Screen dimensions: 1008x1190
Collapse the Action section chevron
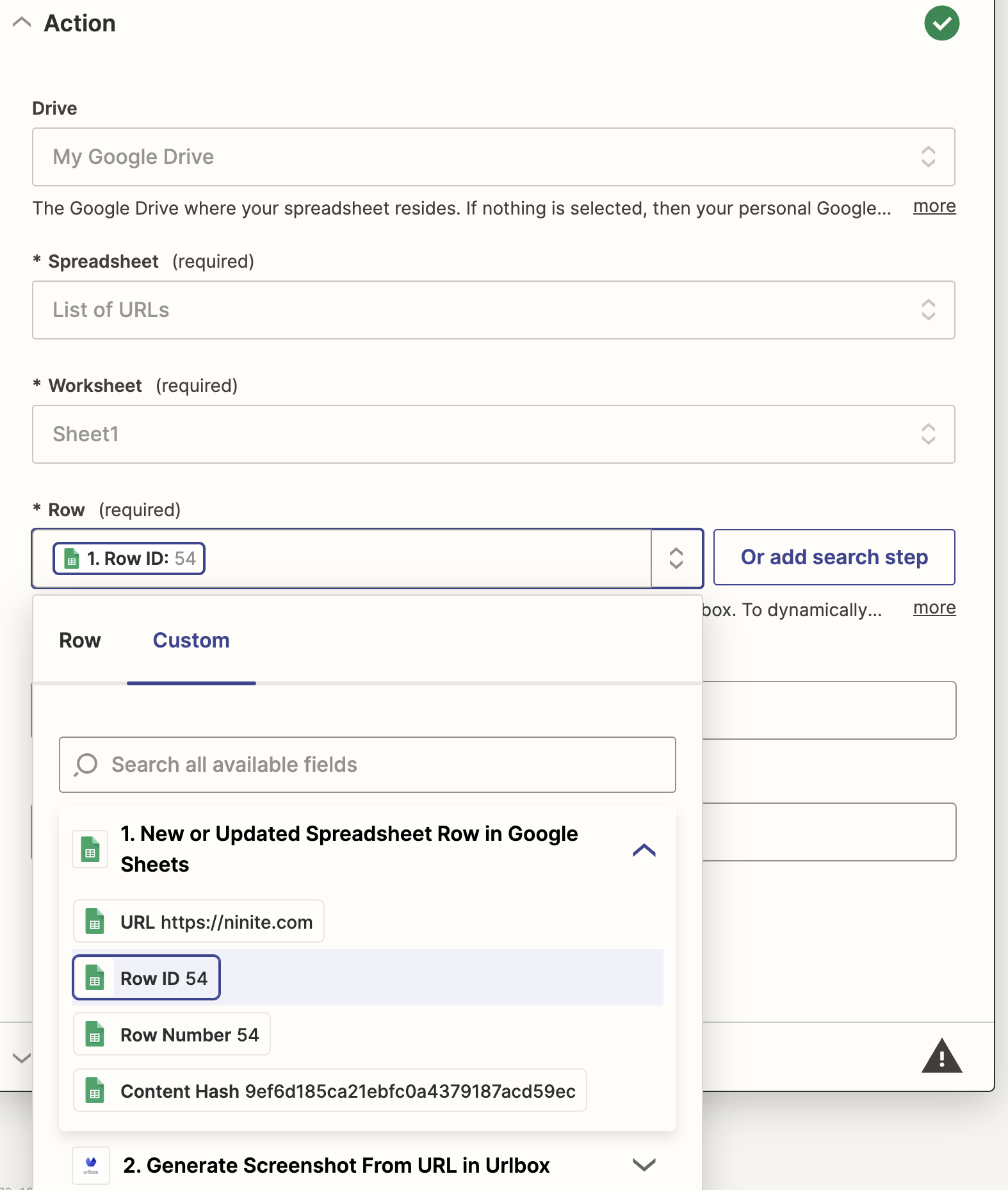pos(22,23)
